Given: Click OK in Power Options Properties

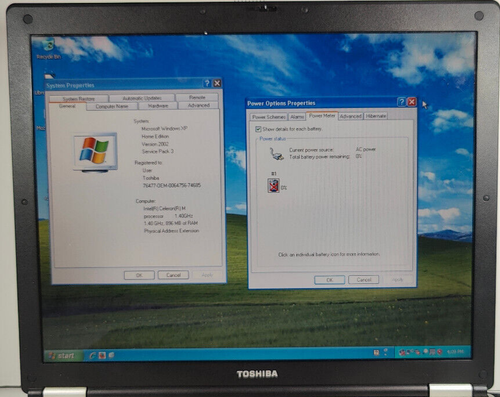Looking at the screenshot, I should pos(330,280).
